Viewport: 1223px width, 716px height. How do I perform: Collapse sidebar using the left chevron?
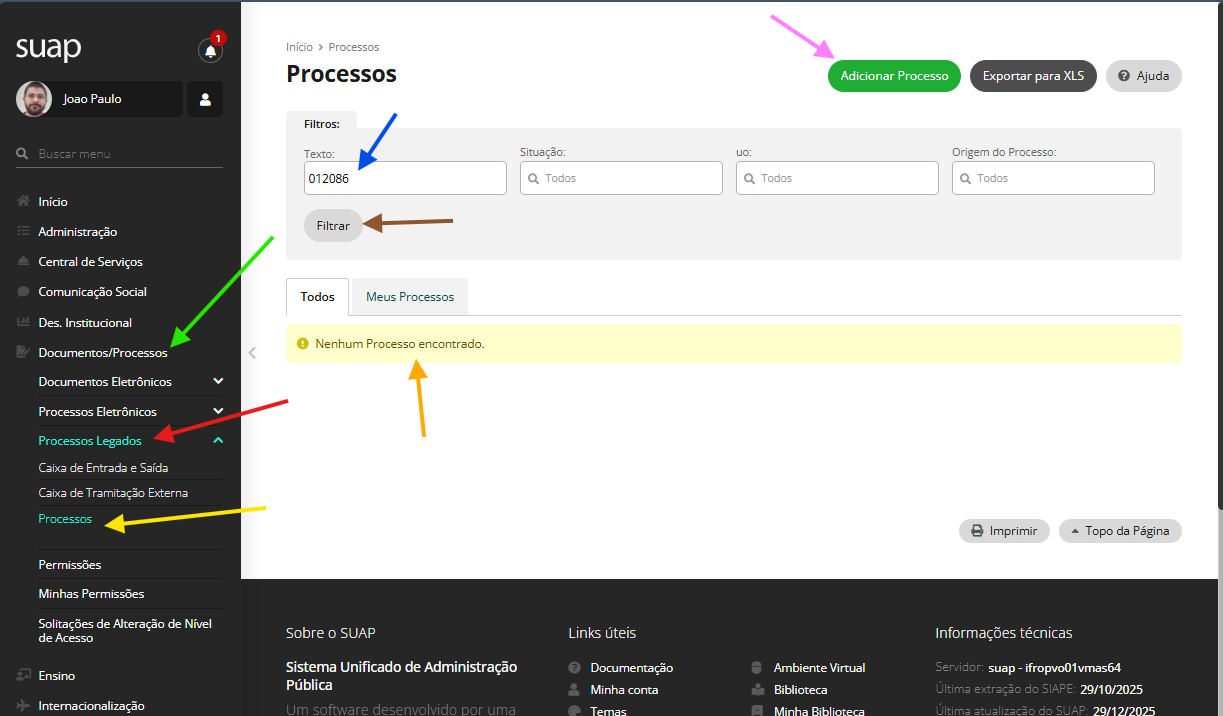coord(252,352)
